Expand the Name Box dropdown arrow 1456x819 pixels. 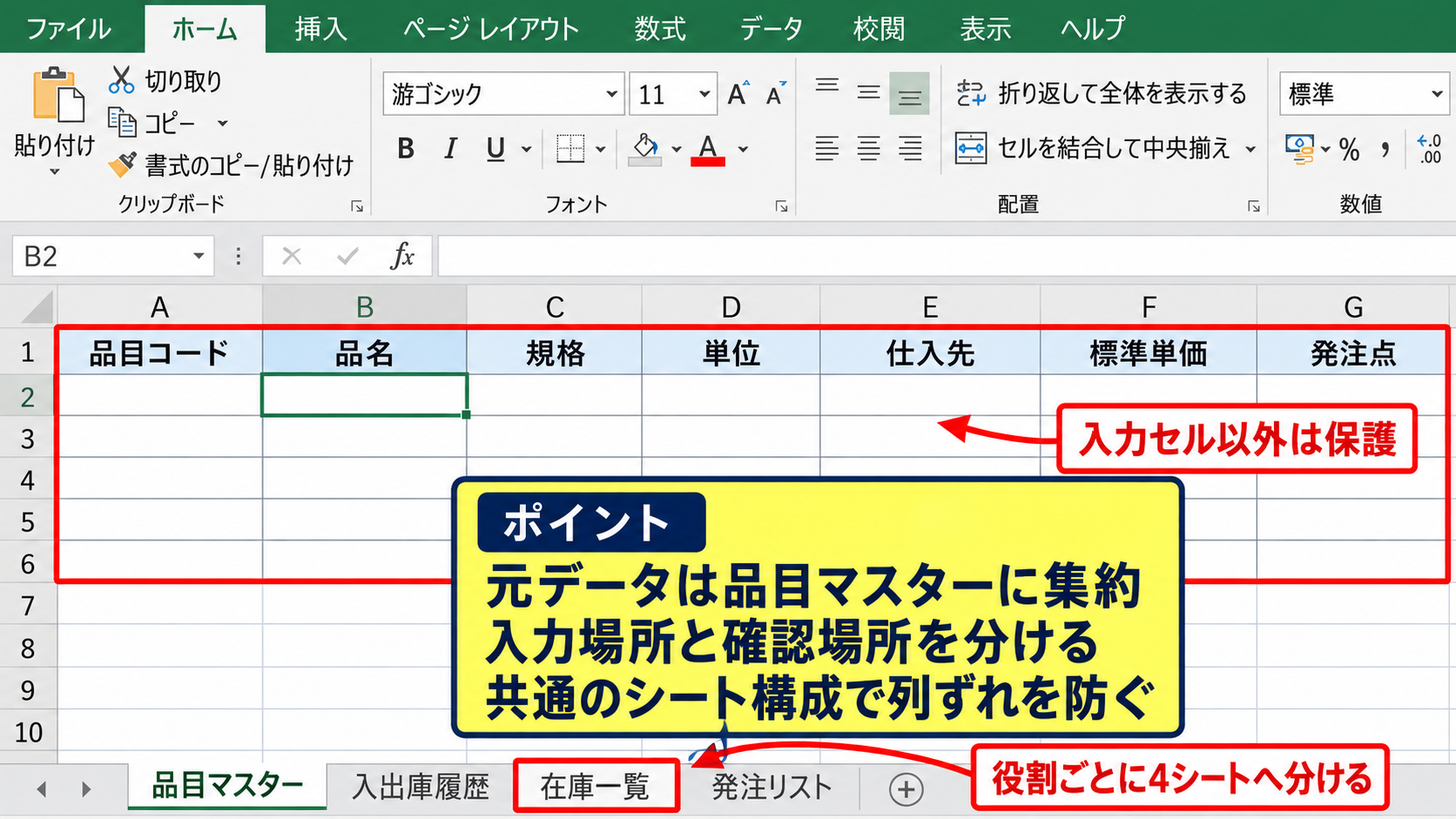[199, 256]
